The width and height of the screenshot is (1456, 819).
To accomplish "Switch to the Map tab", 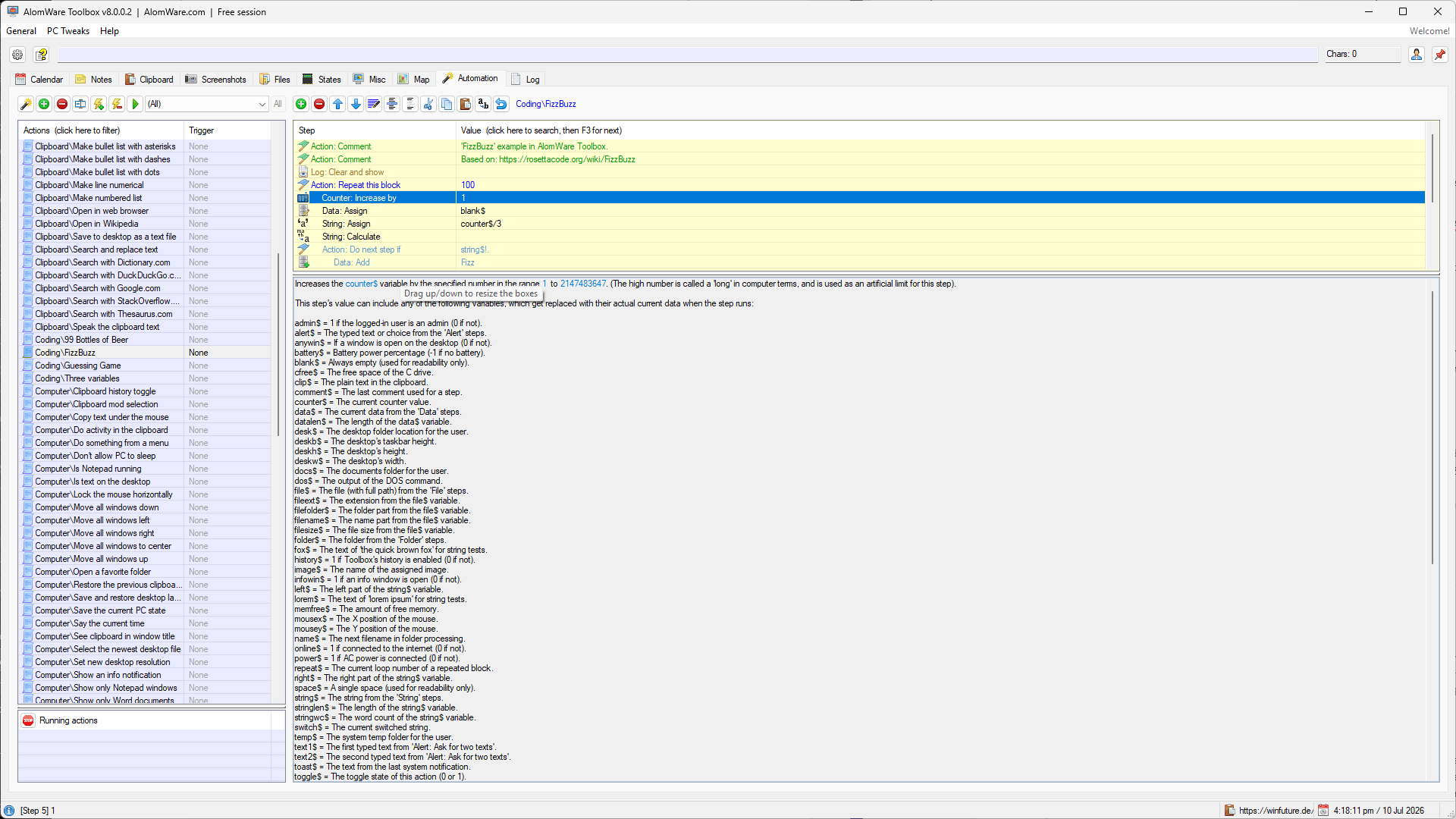I will click(x=414, y=80).
